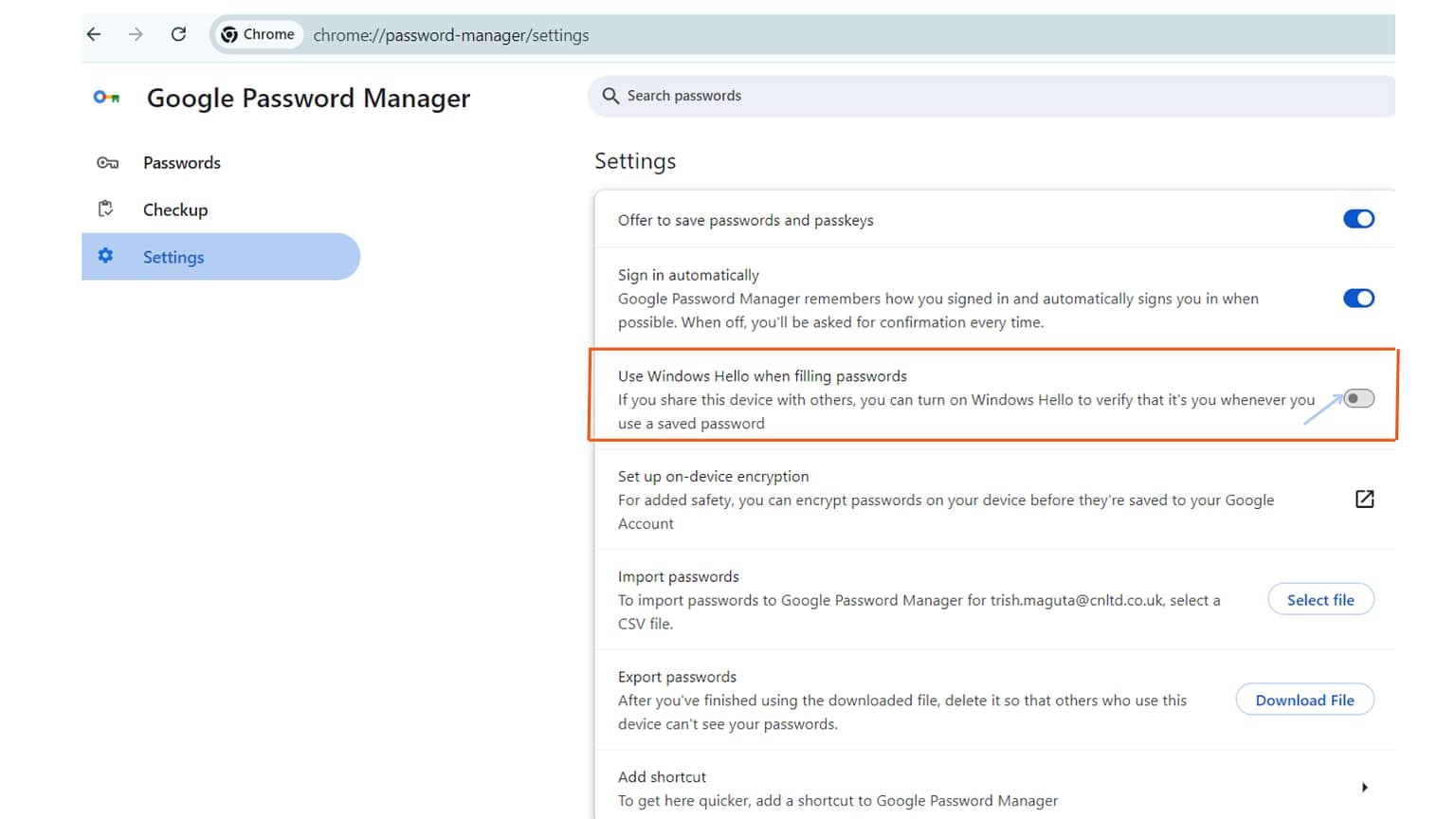Open on-device encryption via the external link icon
The width and height of the screenshot is (1456, 819).
click(1364, 499)
